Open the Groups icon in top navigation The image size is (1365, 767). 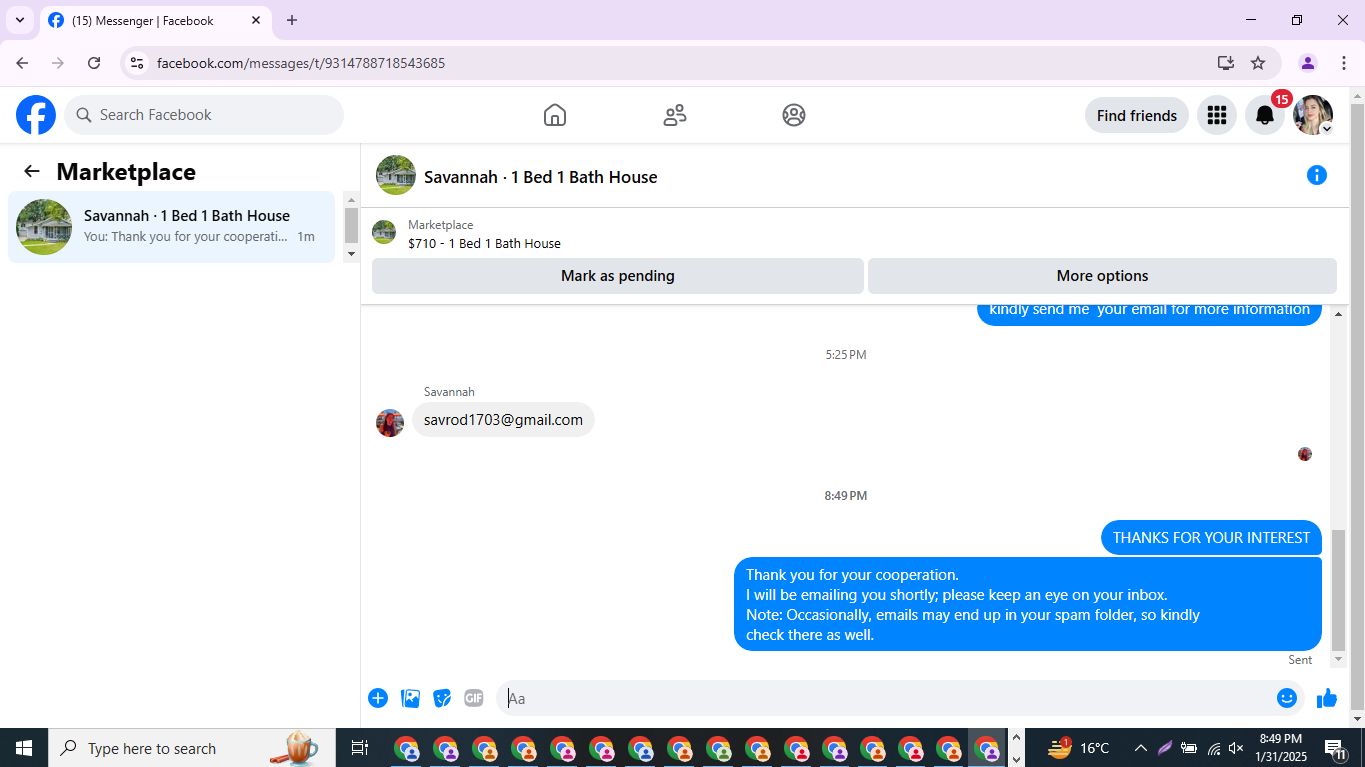794,115
